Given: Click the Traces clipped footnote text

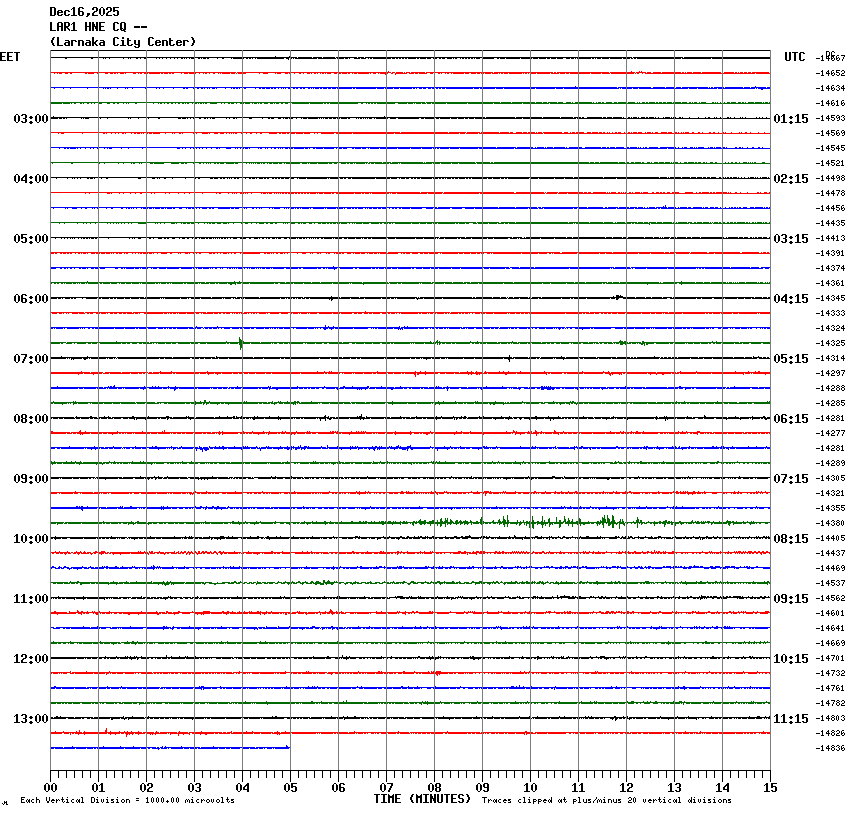Looking at the screenshot, I should pyautogui.click(x=606, y=800).
